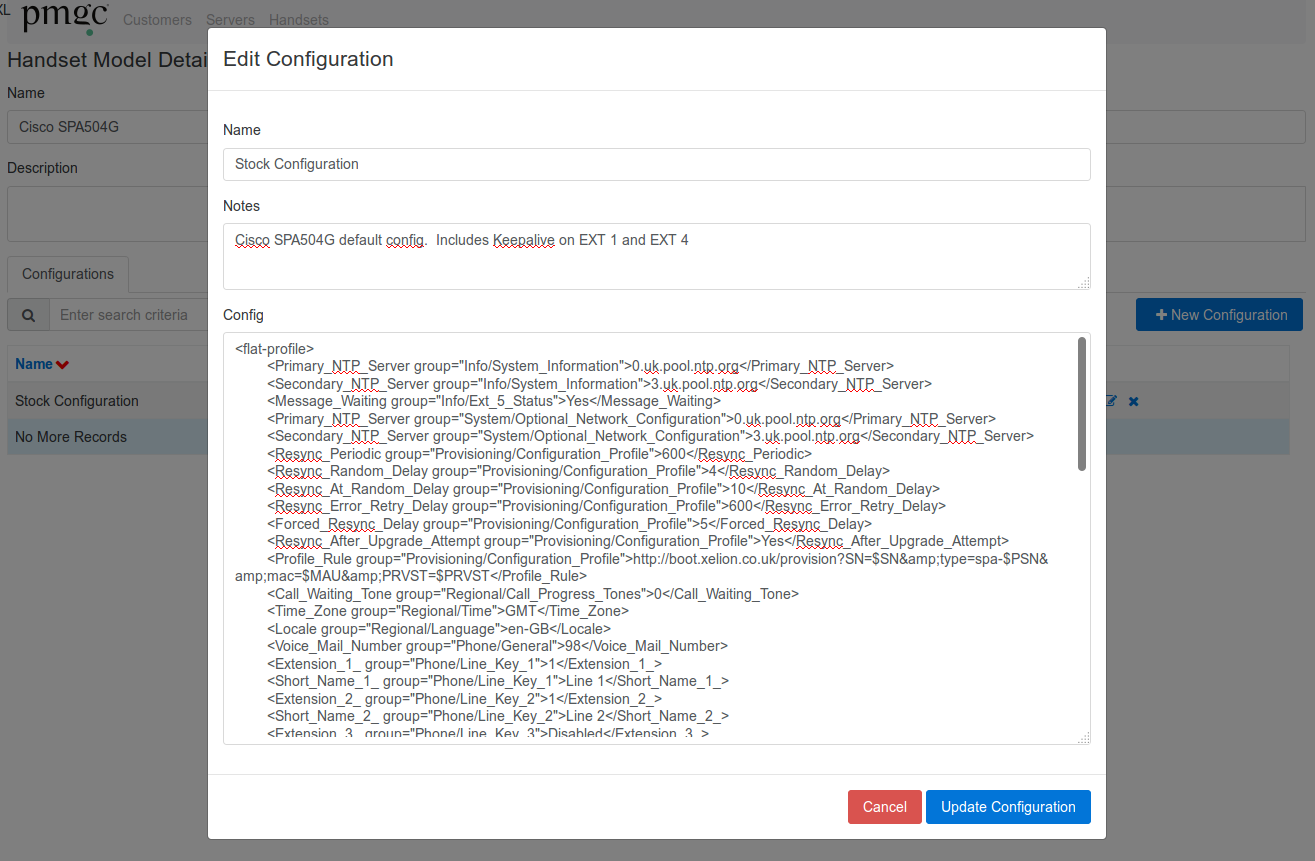This screenshot has height=861, width=1315.
Task: Click the Cisco SPA504G model name field
Action: click(x=110, y=127)
